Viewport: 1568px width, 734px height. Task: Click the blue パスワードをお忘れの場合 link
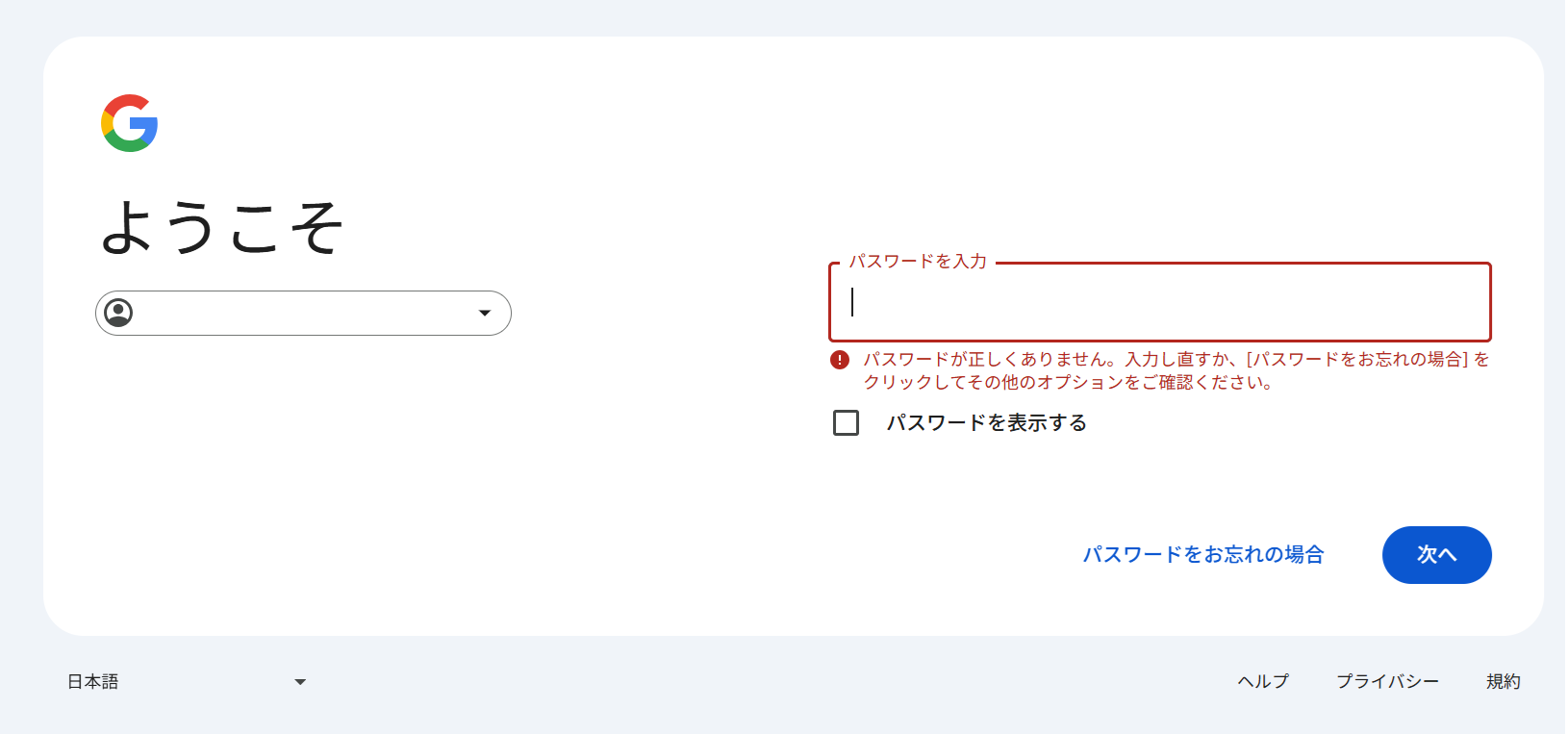(1203, 554)
